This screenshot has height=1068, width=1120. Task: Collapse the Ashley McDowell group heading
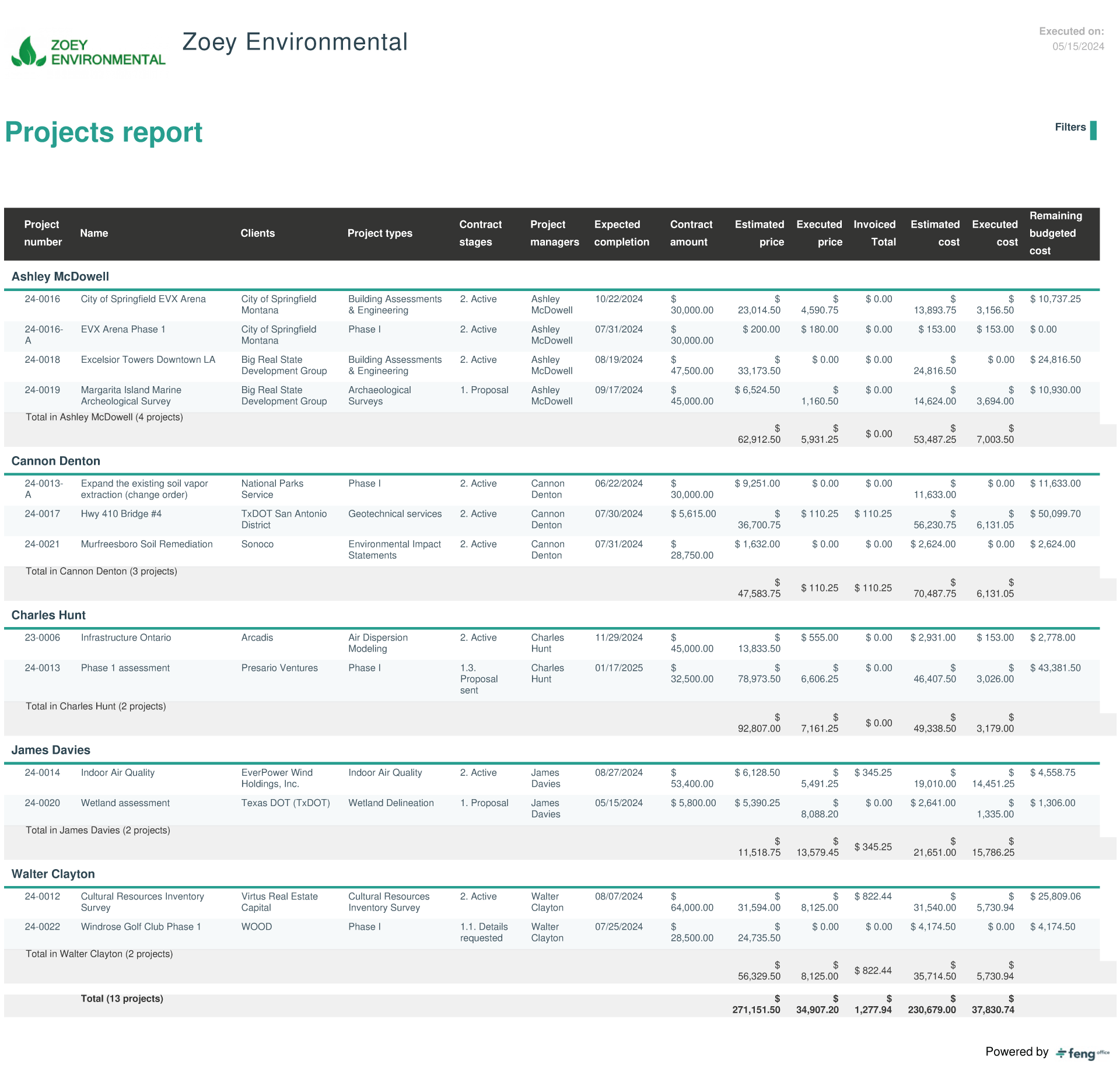point(60,276)
